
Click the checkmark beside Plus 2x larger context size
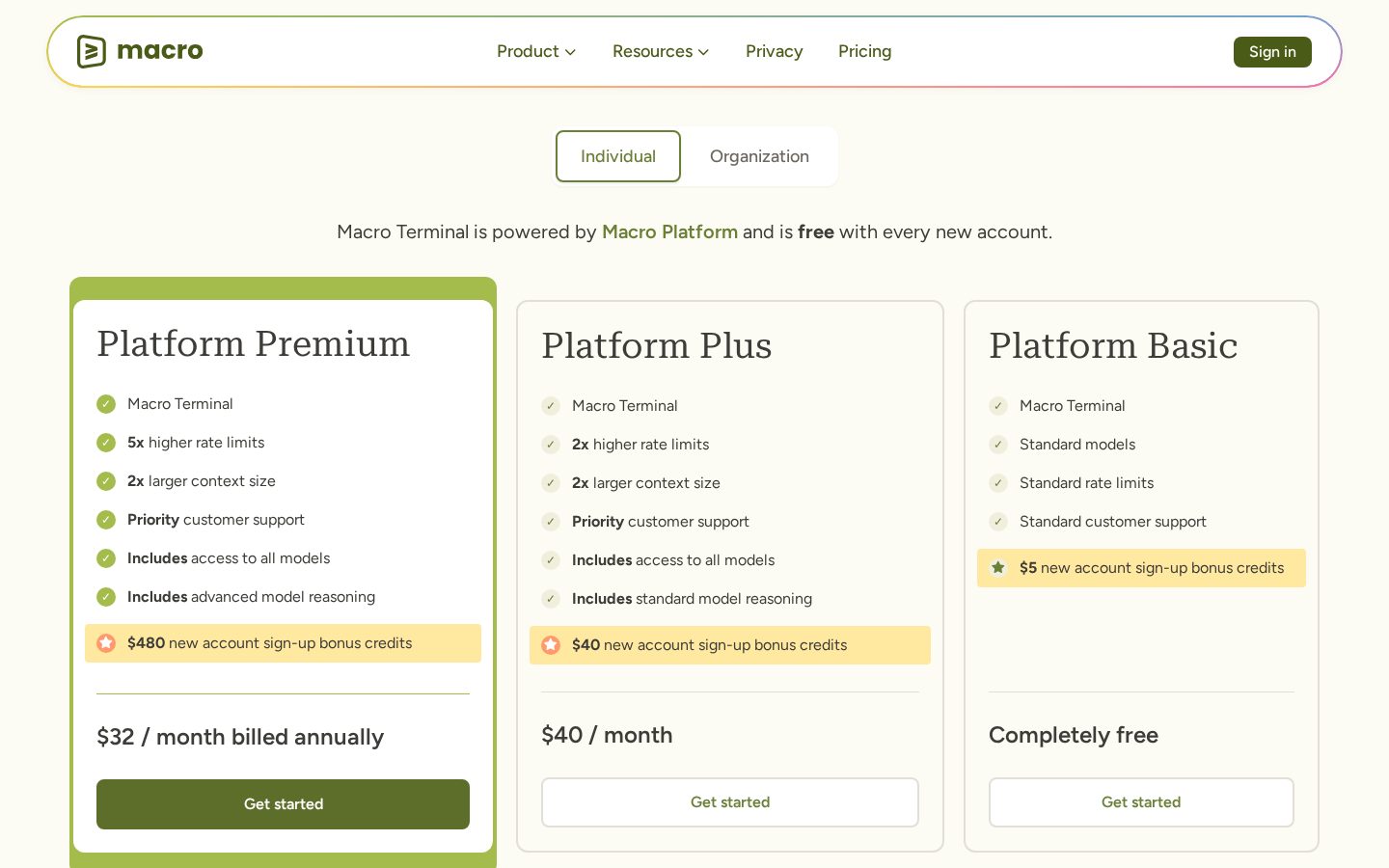pyautogui.click(x=551, y=483)
